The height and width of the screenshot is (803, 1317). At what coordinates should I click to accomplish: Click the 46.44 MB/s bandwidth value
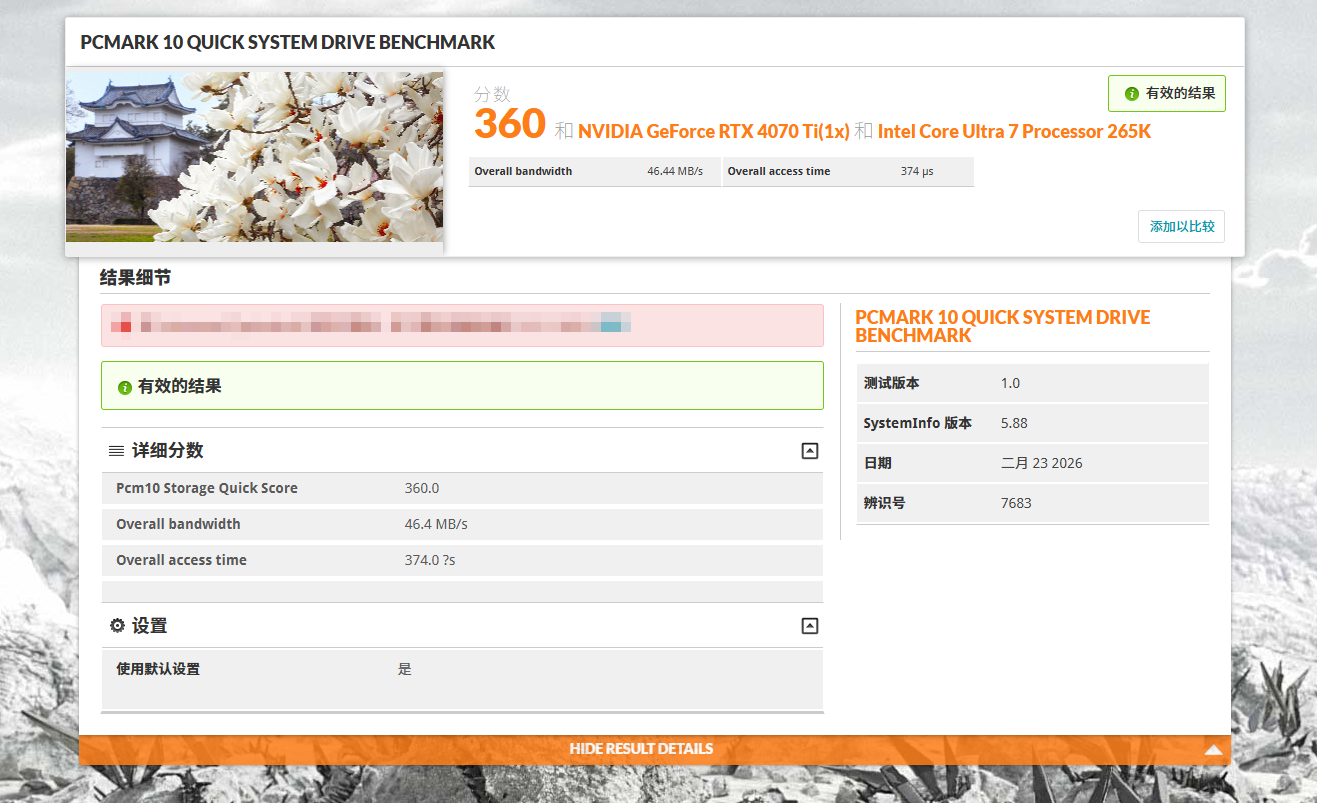(x=675, y=172)
